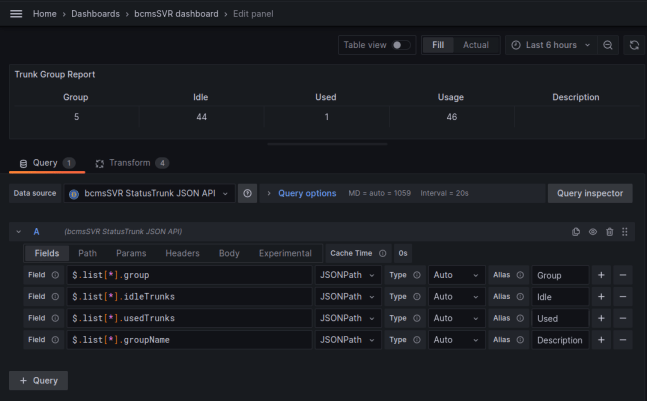Refresh the dashboard panel
This screenshot has width=647, height=401.
click(x=633, y=45)
